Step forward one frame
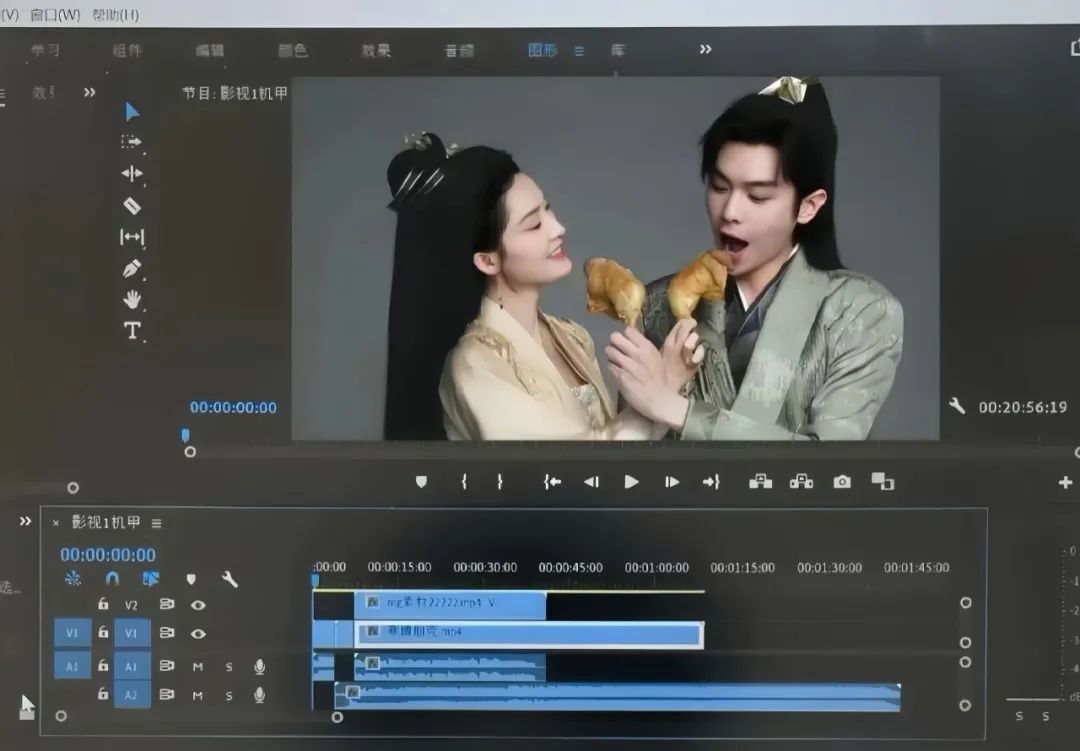The height and width of the screenshot is (751, 1080). pos(672,482)
